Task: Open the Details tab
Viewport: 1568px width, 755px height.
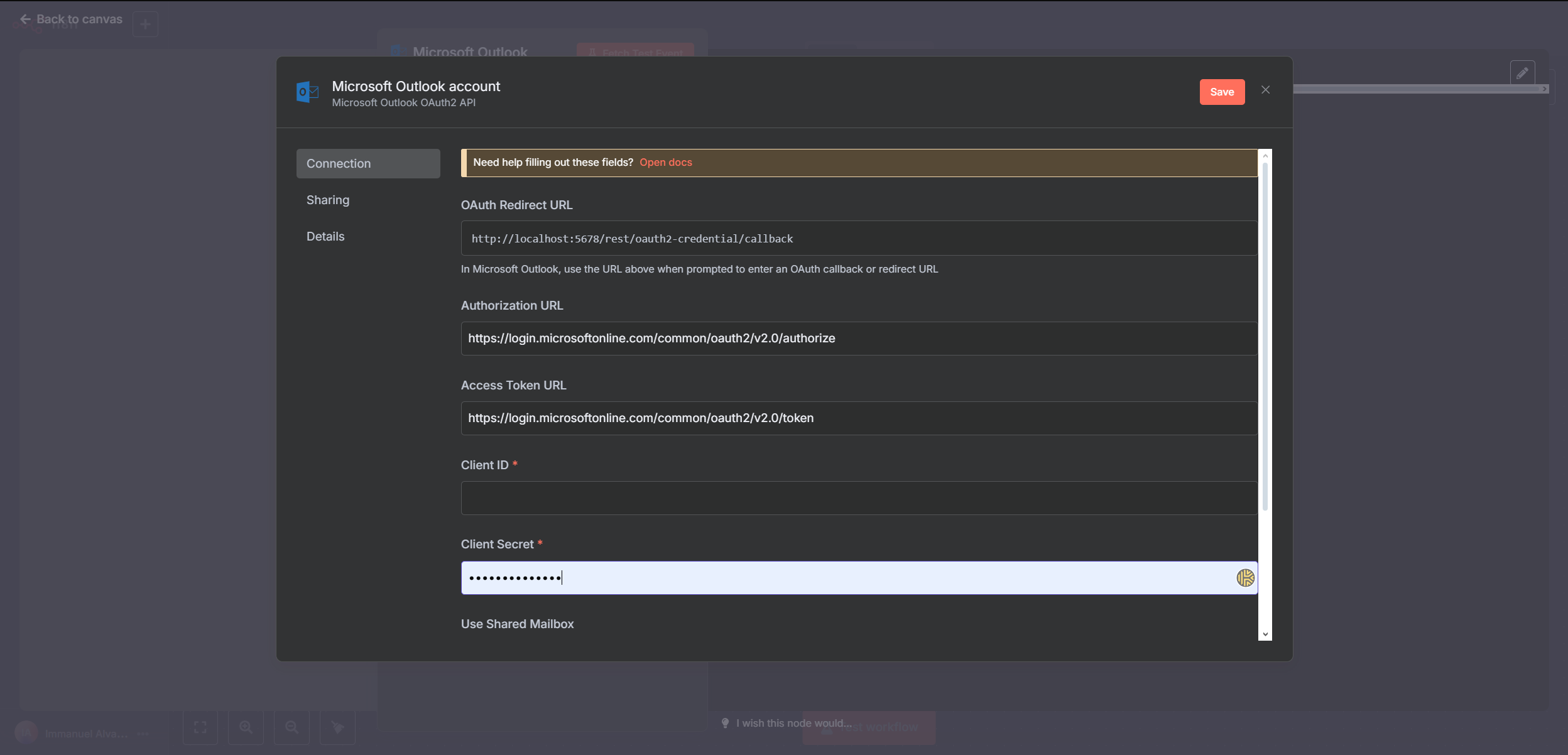Action: [325, 237]
